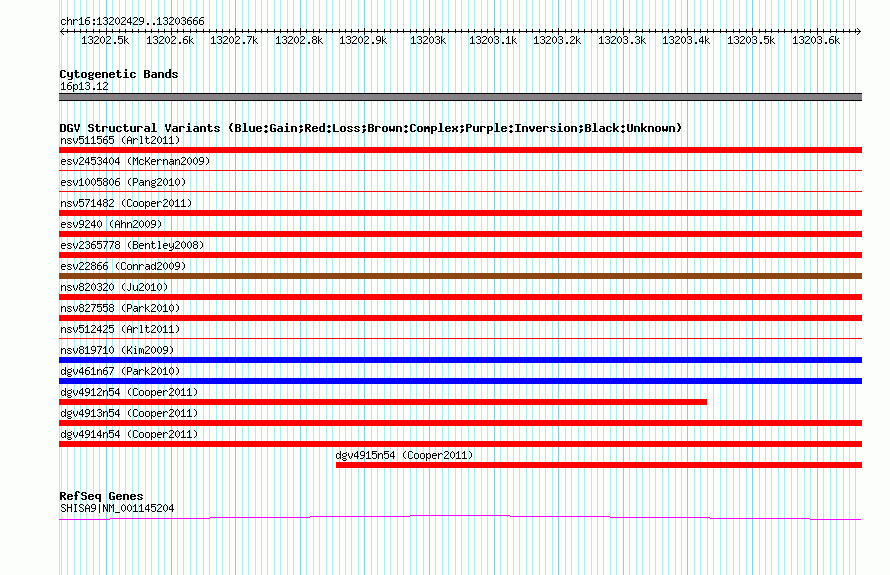Select the red bar under nsv511565
The image size is (890, 575).
pos(460,150)
